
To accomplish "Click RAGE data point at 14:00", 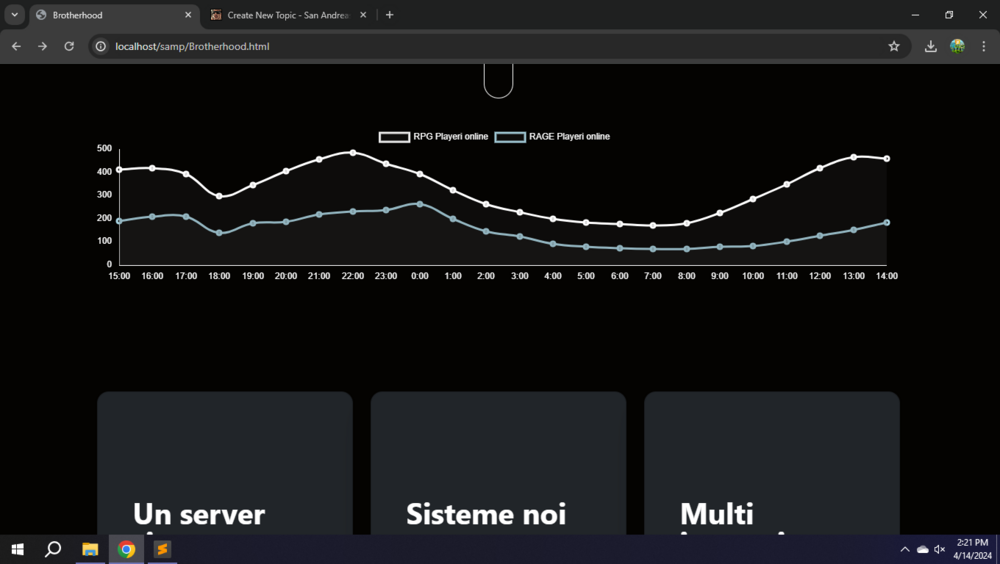I will pyautogui.click(x=887, y=223).
